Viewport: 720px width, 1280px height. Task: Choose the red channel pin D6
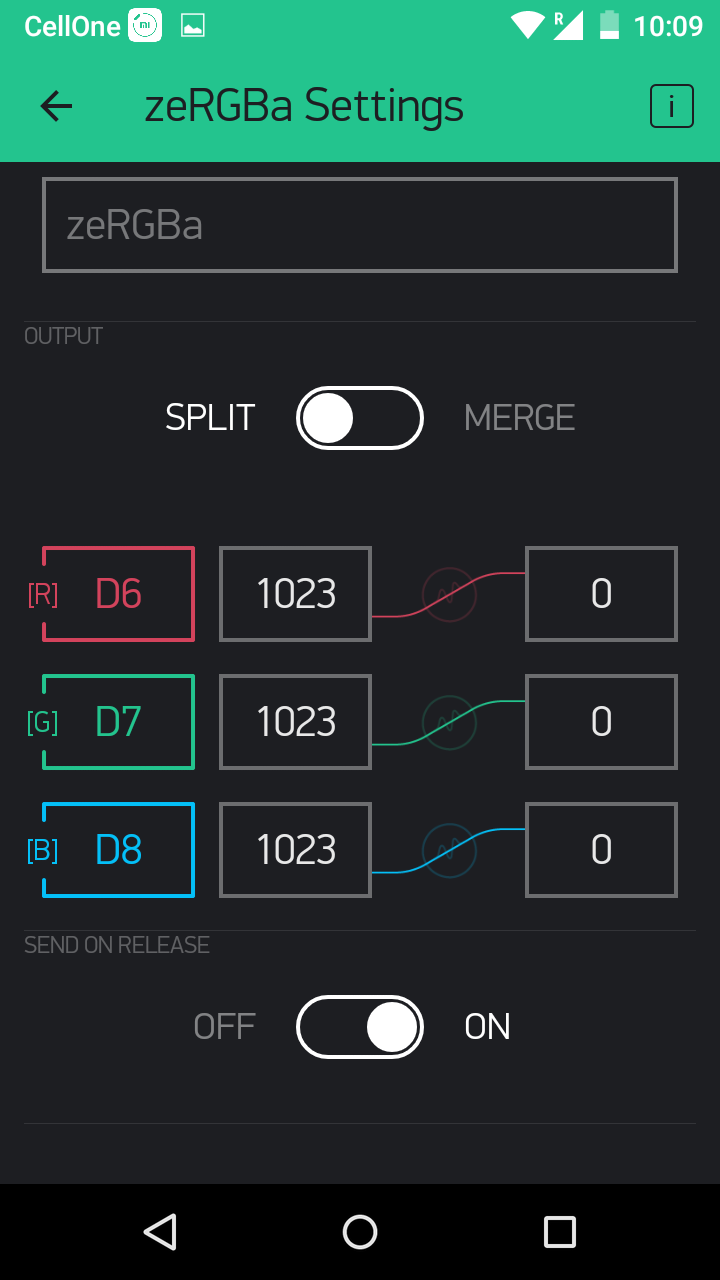[x=118, y=594]
